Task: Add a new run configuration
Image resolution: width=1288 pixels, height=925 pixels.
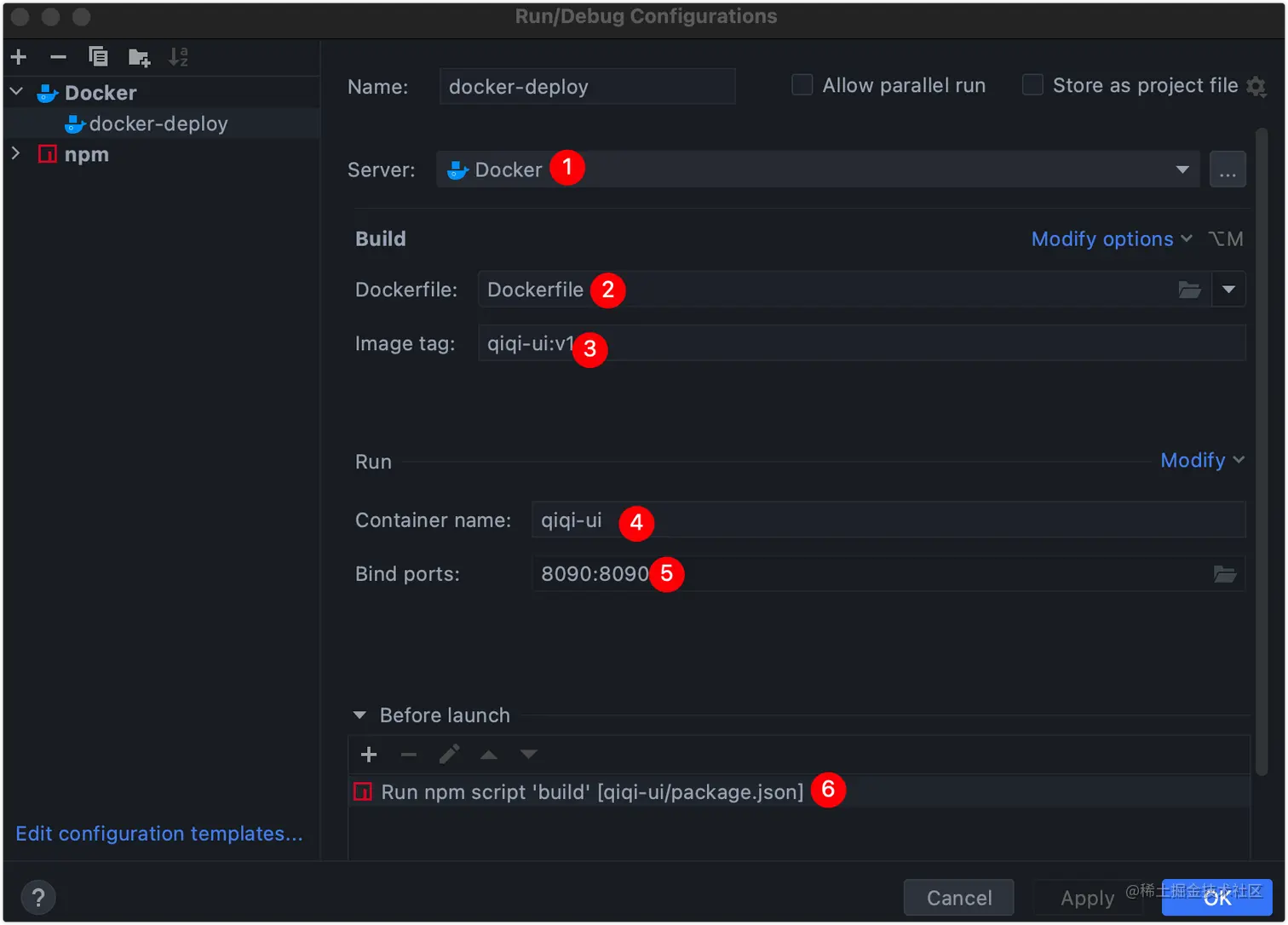Action: tap(19, 57)
